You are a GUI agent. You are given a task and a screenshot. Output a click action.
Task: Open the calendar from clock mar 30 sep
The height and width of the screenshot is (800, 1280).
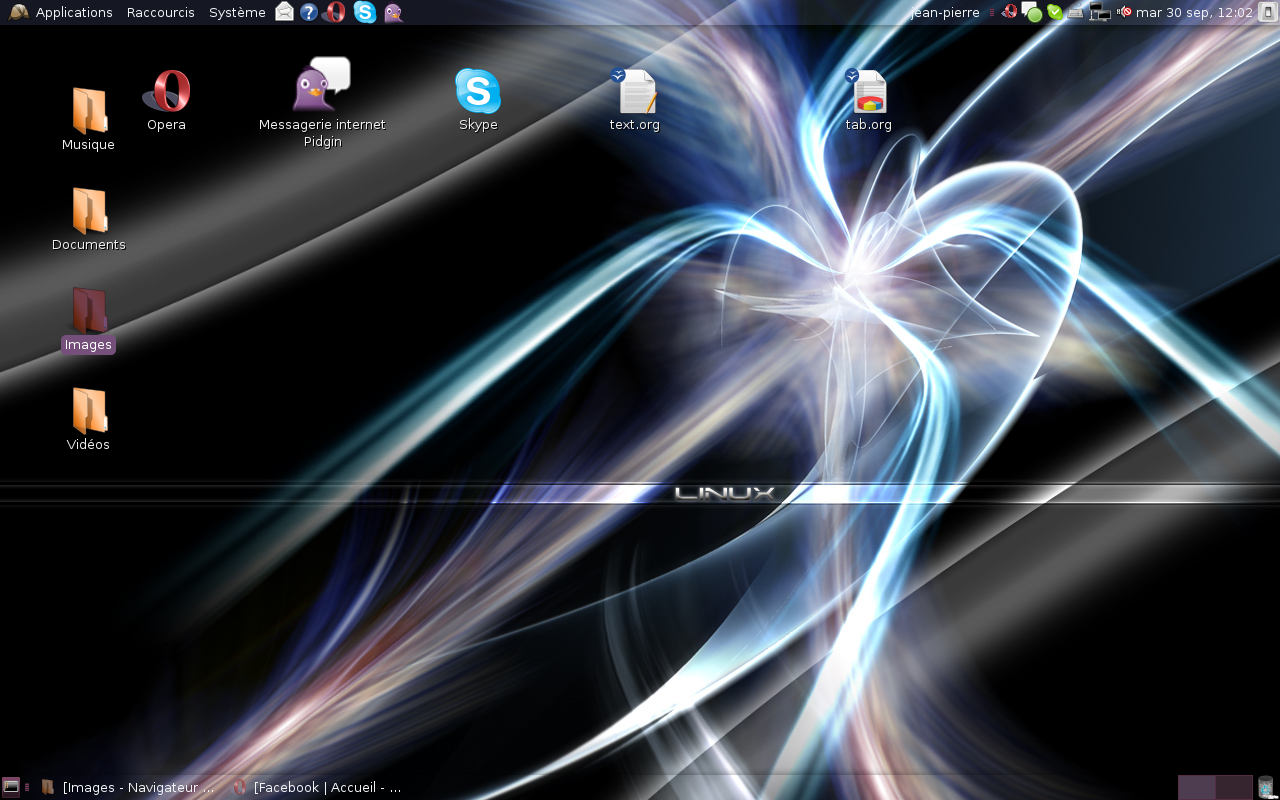(1194, 12)
